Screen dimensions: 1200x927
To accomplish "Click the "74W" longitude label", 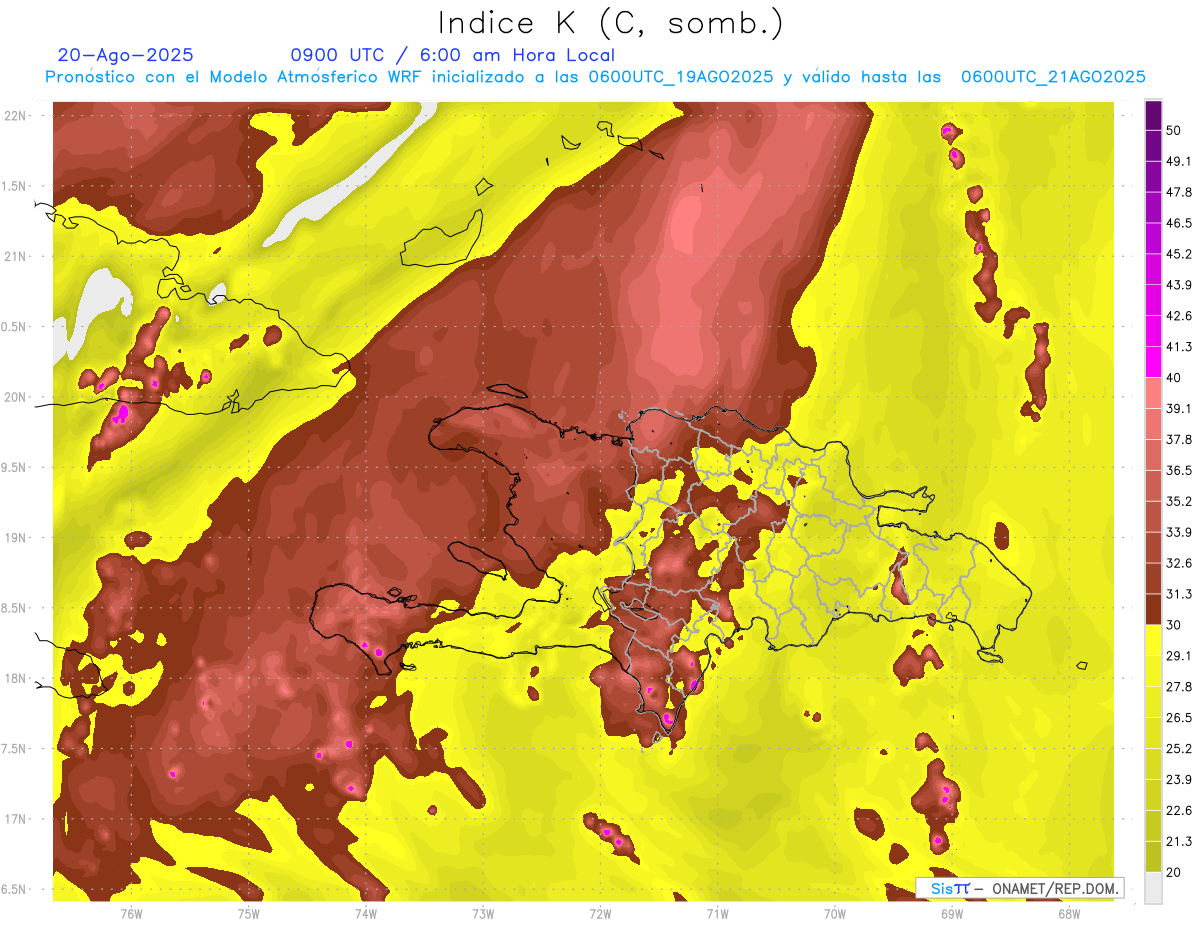I will point(366,913).
